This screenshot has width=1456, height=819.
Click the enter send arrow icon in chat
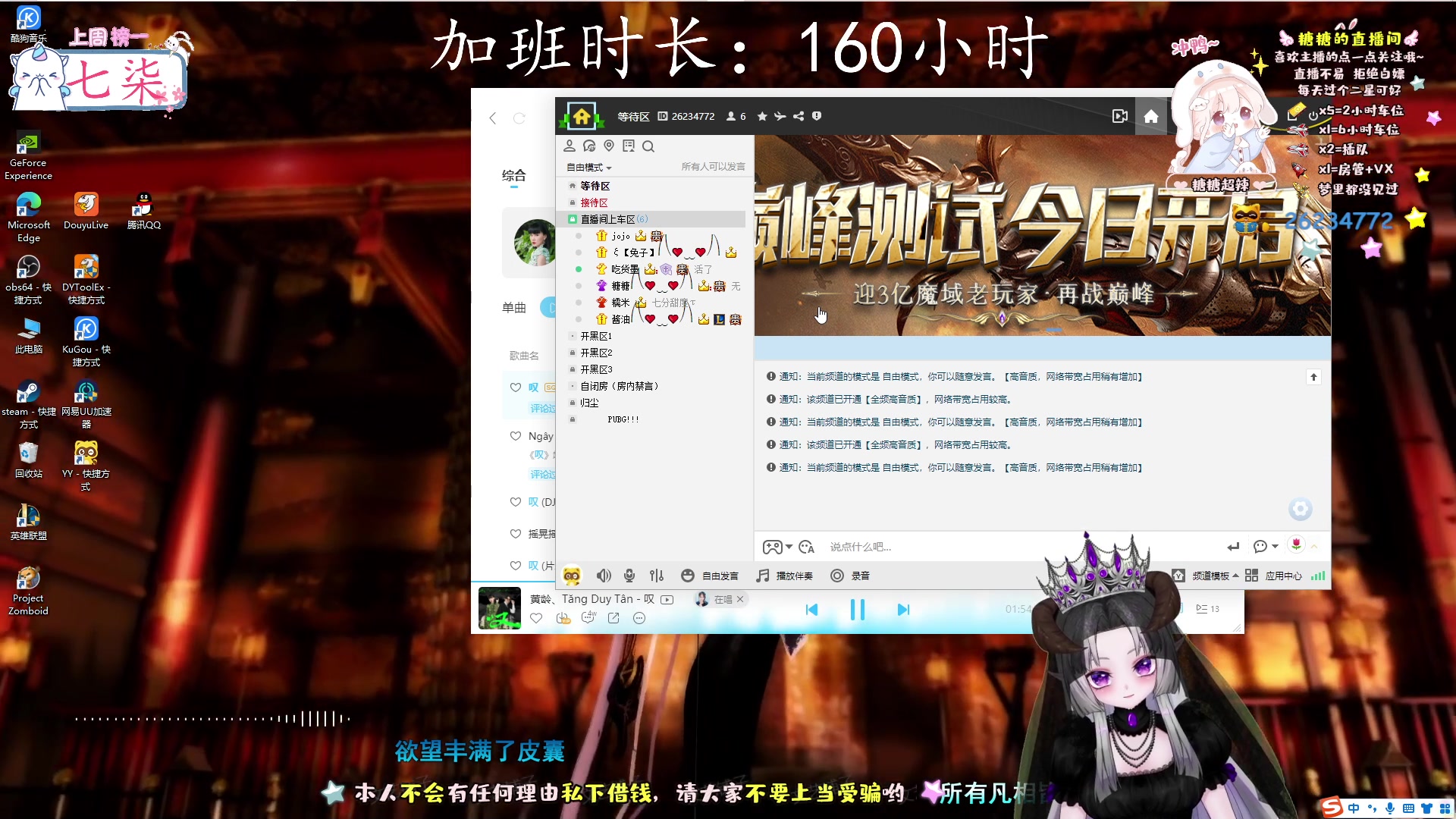[x=1233, y=547]
